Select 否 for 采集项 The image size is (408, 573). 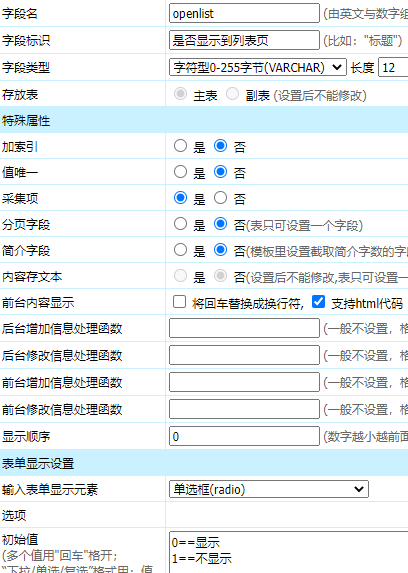220,198
